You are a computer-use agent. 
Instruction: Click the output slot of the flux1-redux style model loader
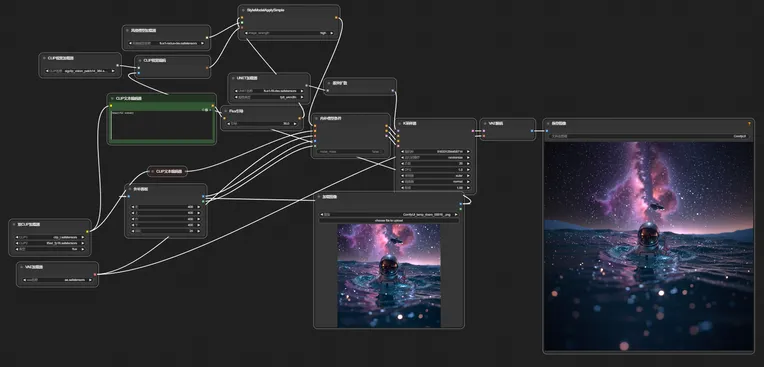207,37
